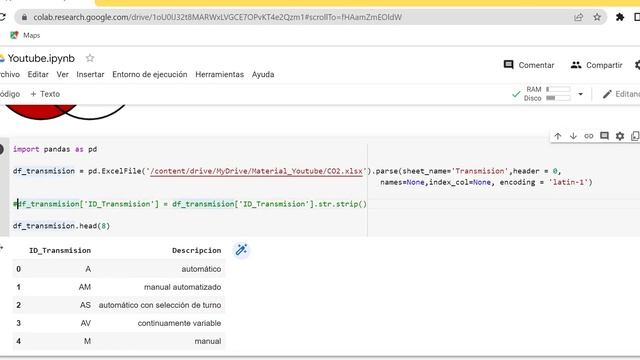
Task: Open the browser extensions puzzle icon
Action: tap(620, 17)
